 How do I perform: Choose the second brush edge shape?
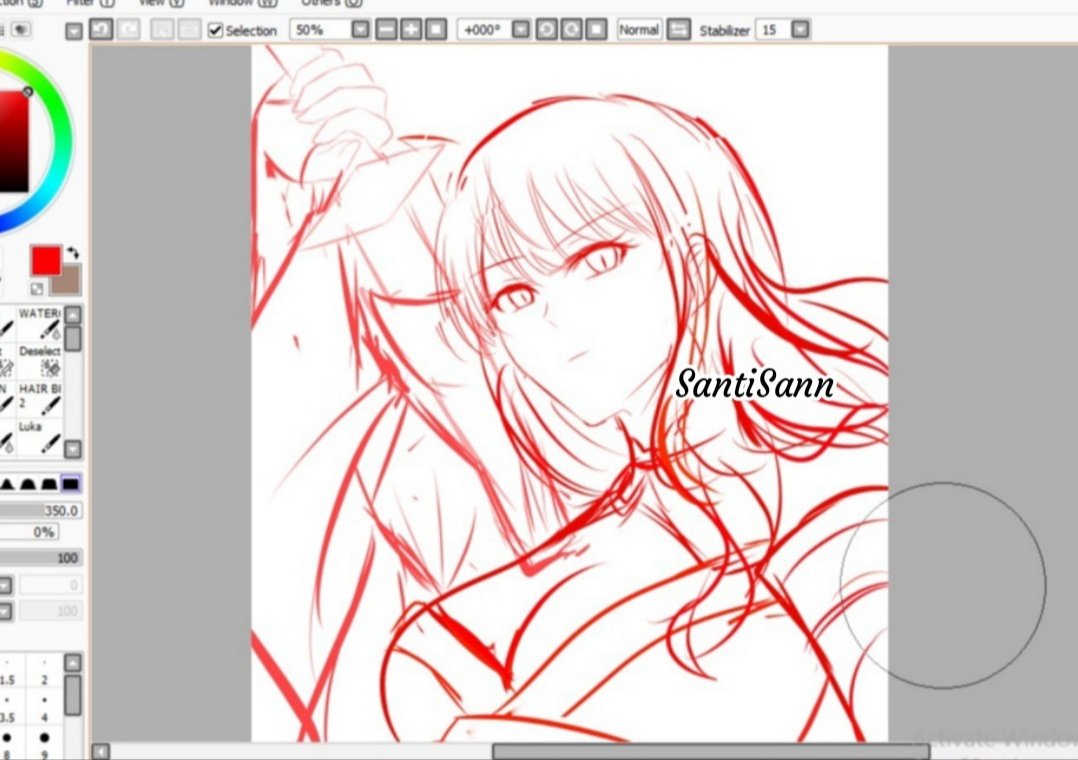[x=28, y=484]
